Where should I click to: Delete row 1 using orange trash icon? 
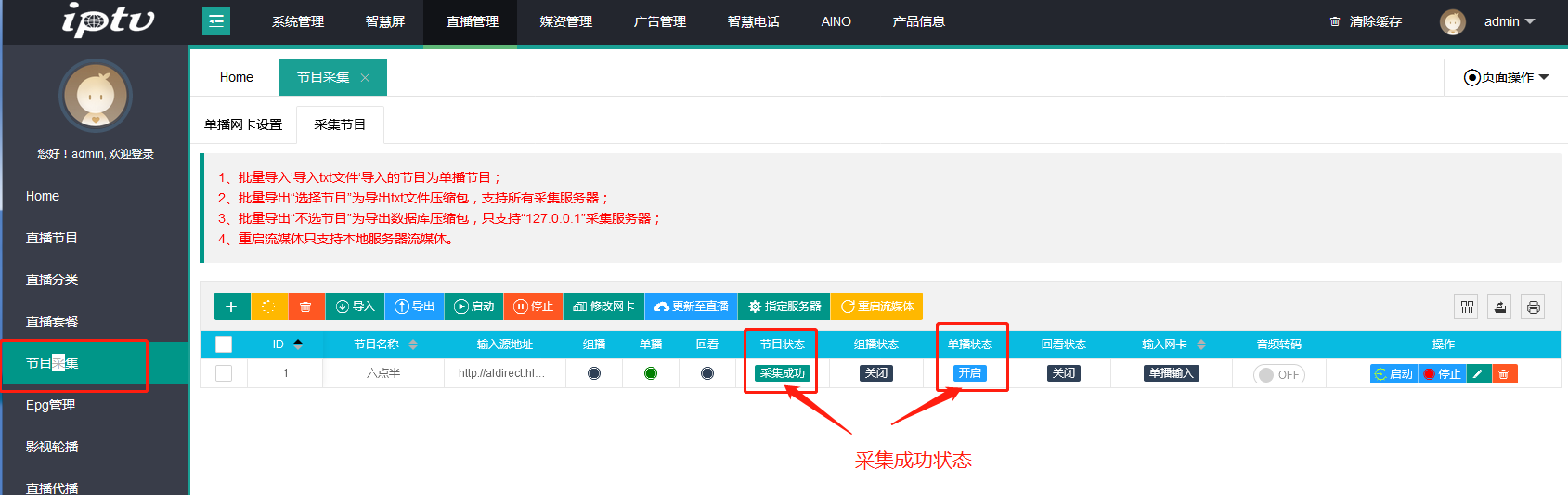(1504, 373)
